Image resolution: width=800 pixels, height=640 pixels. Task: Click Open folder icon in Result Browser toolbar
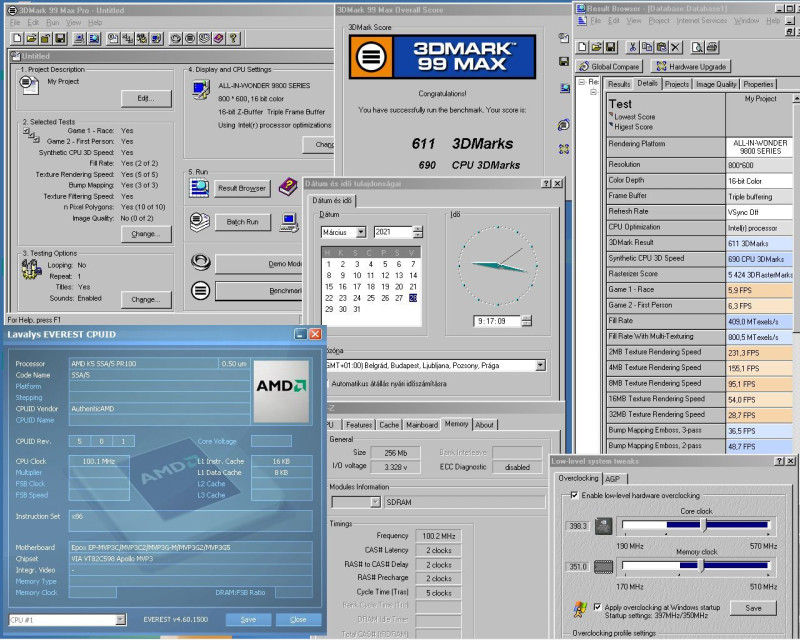click(x=596, y=47)
